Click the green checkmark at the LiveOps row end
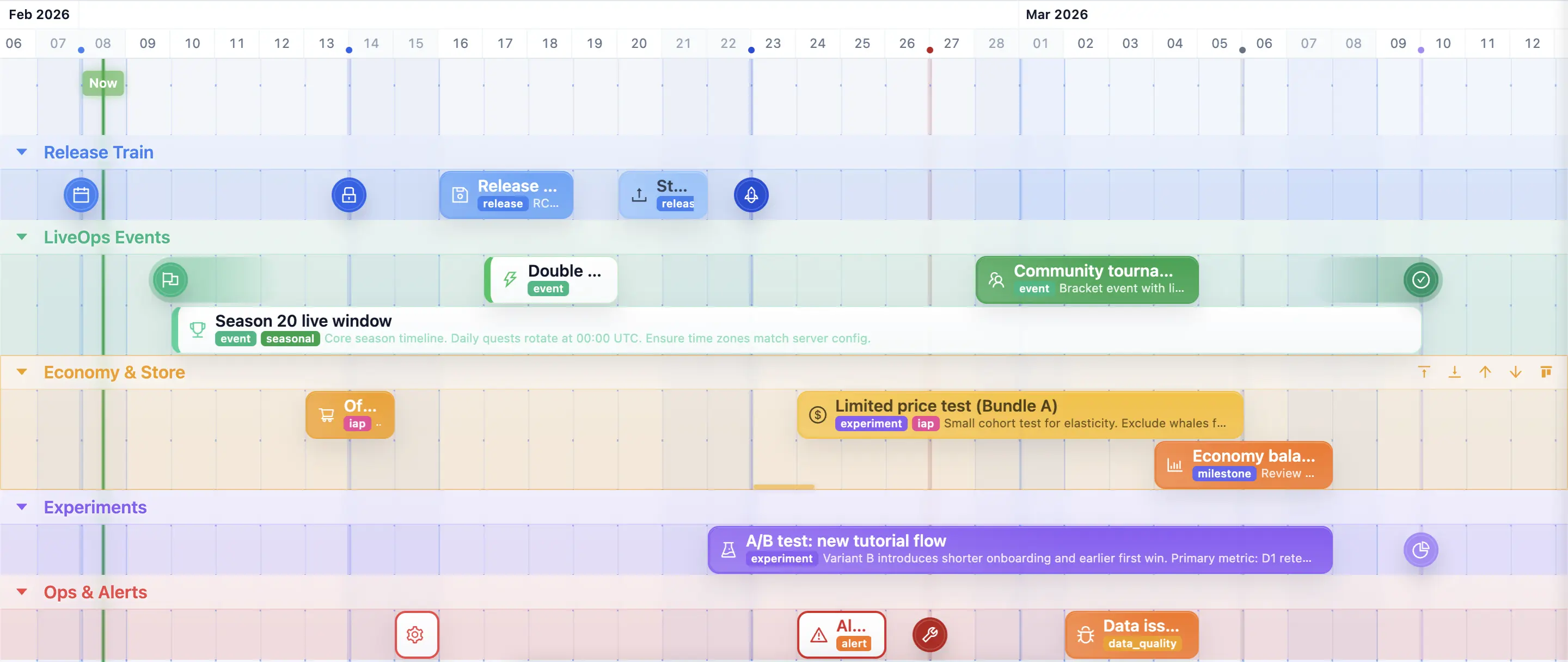Screen dimensions: 1568x662 [1420, 279]
